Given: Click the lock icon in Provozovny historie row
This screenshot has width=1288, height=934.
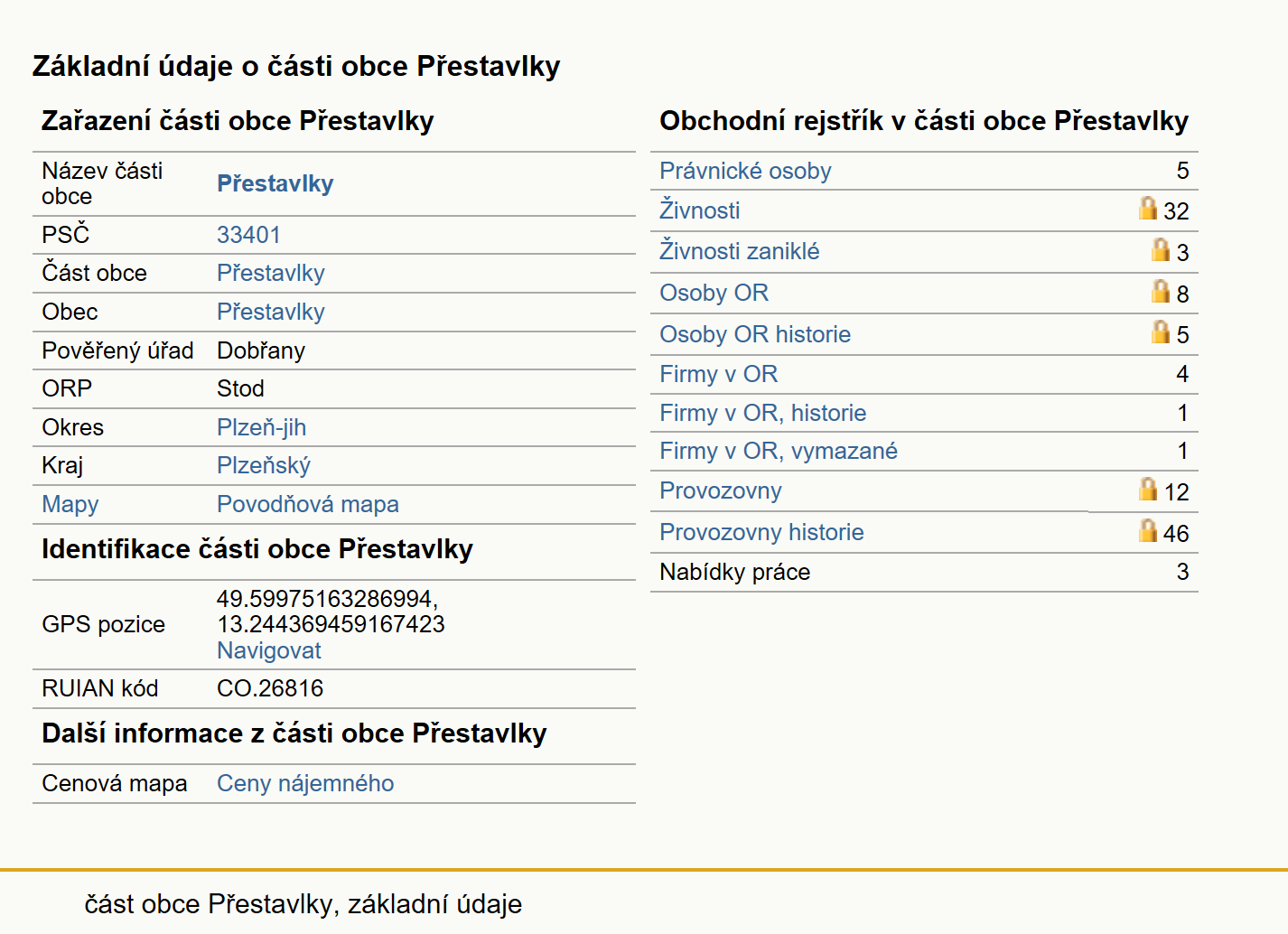Looking at the screenshot, I should point(1147,529).
